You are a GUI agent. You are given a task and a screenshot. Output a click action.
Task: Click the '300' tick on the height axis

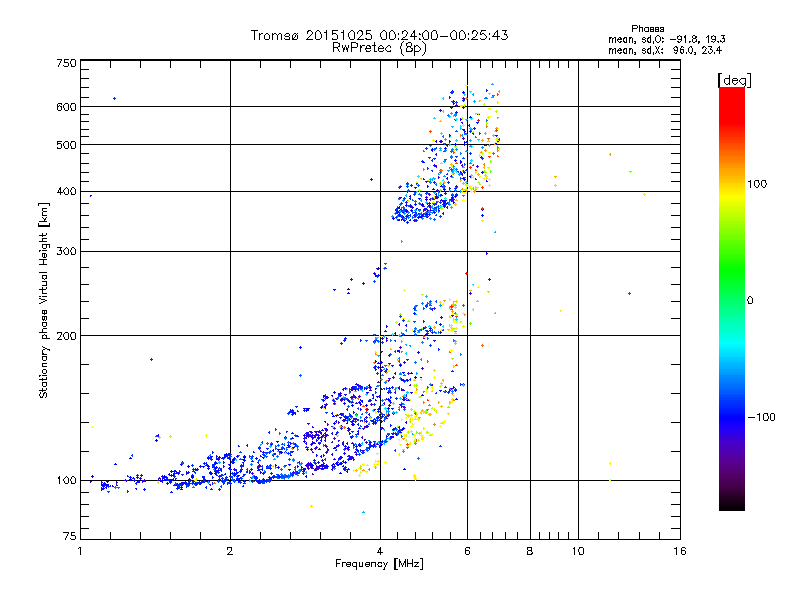pyautogui.click(x=66, y=251)
